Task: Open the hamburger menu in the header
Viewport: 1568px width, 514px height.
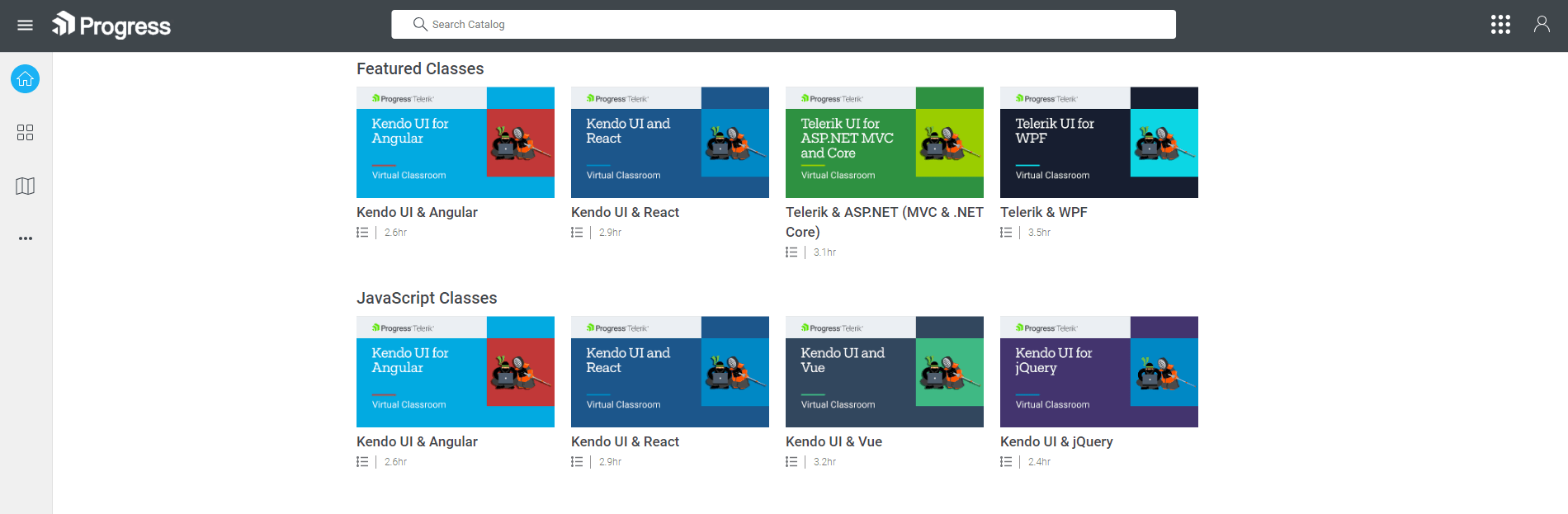Action: (x=25, y=25)
